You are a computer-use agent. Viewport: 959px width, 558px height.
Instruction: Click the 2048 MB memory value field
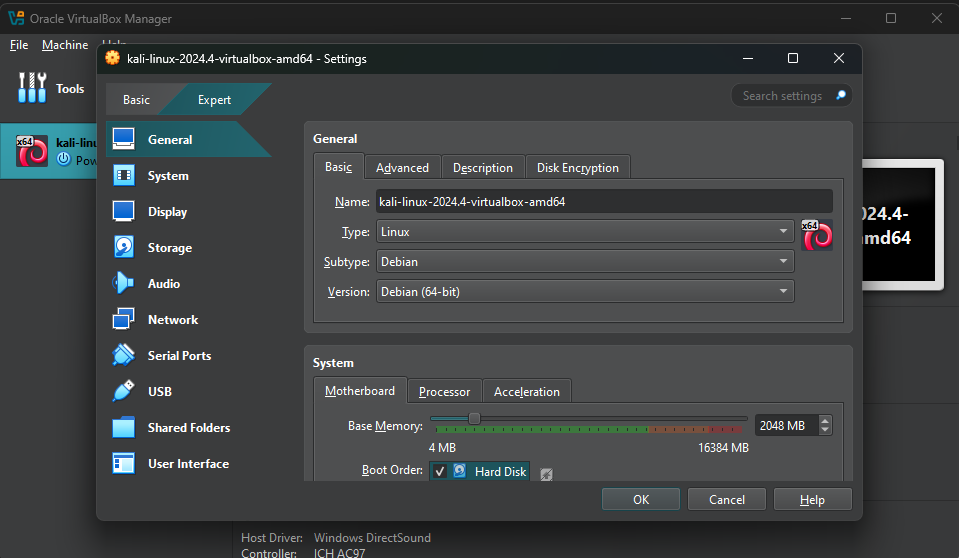tap(786, 425)
